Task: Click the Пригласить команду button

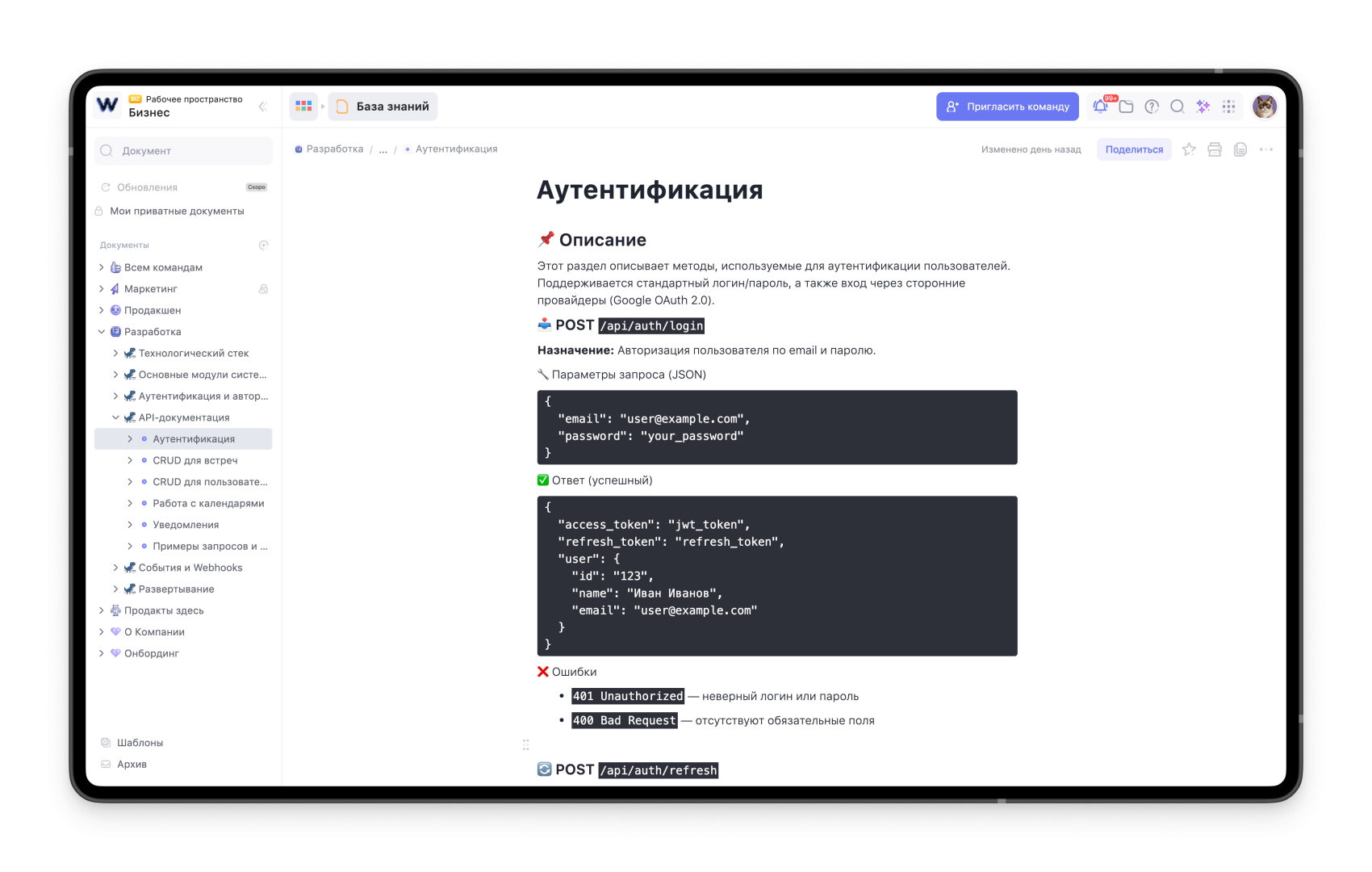Action: click(1007, 106)
